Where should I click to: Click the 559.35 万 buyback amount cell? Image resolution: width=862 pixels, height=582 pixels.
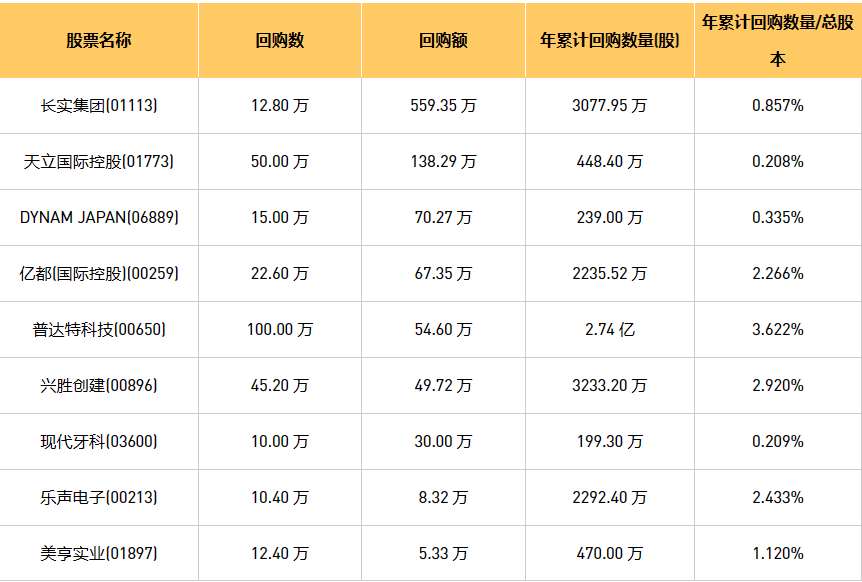pyautogui.click(x=443, y=105)
